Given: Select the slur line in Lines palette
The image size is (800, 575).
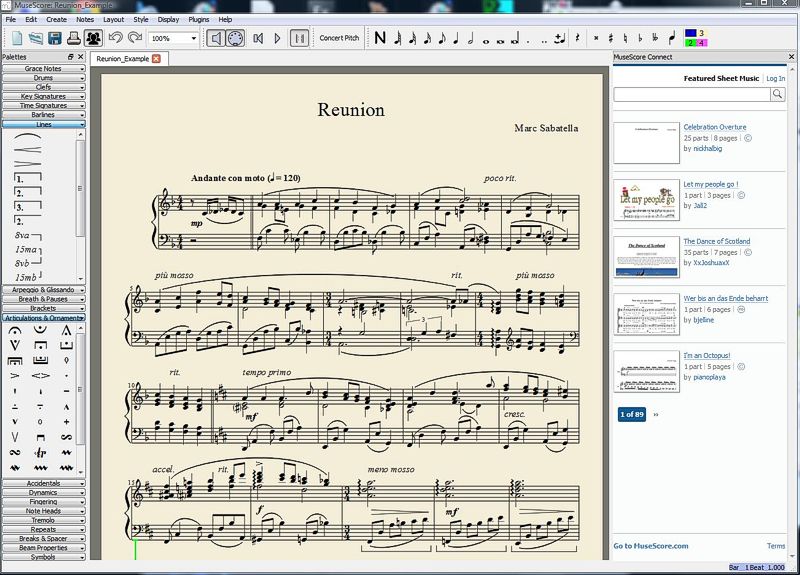Looking at the screenshot, I should pos(28,137).
